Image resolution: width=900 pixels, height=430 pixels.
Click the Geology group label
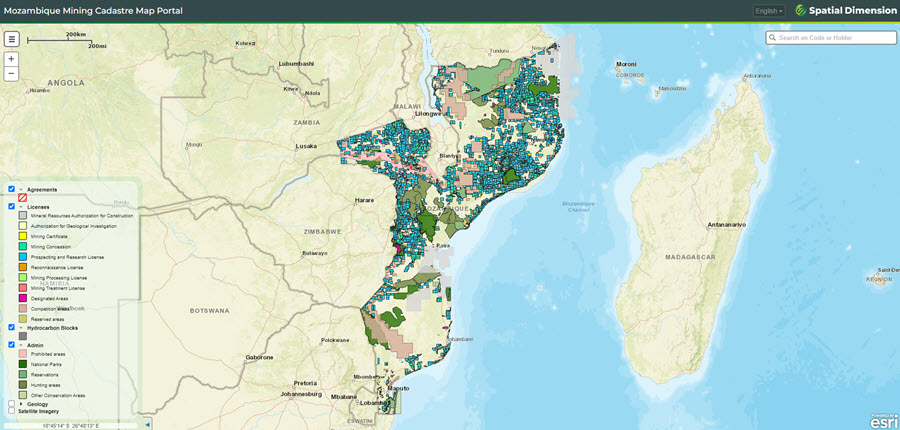[x=37, y=405]
